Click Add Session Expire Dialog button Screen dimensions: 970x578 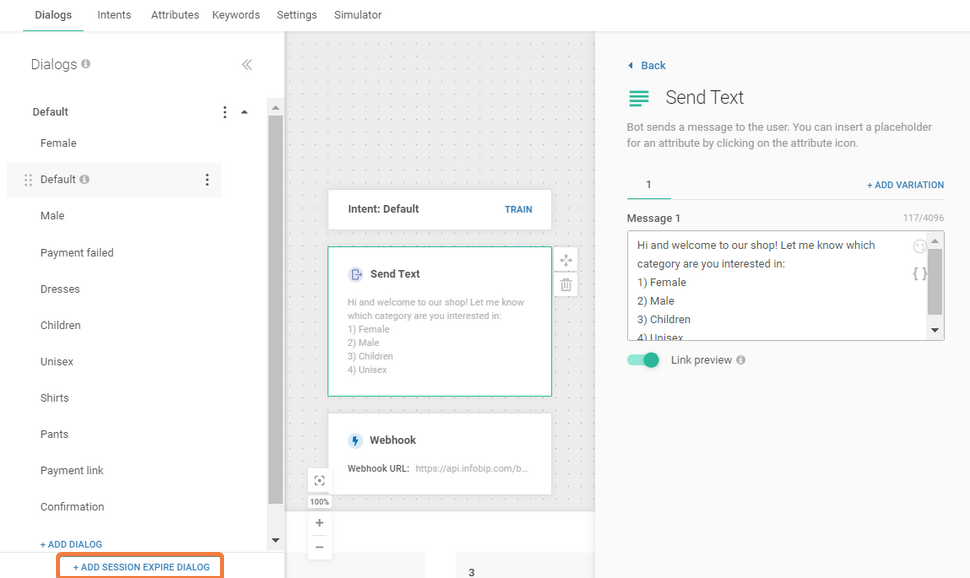[141, 567]
